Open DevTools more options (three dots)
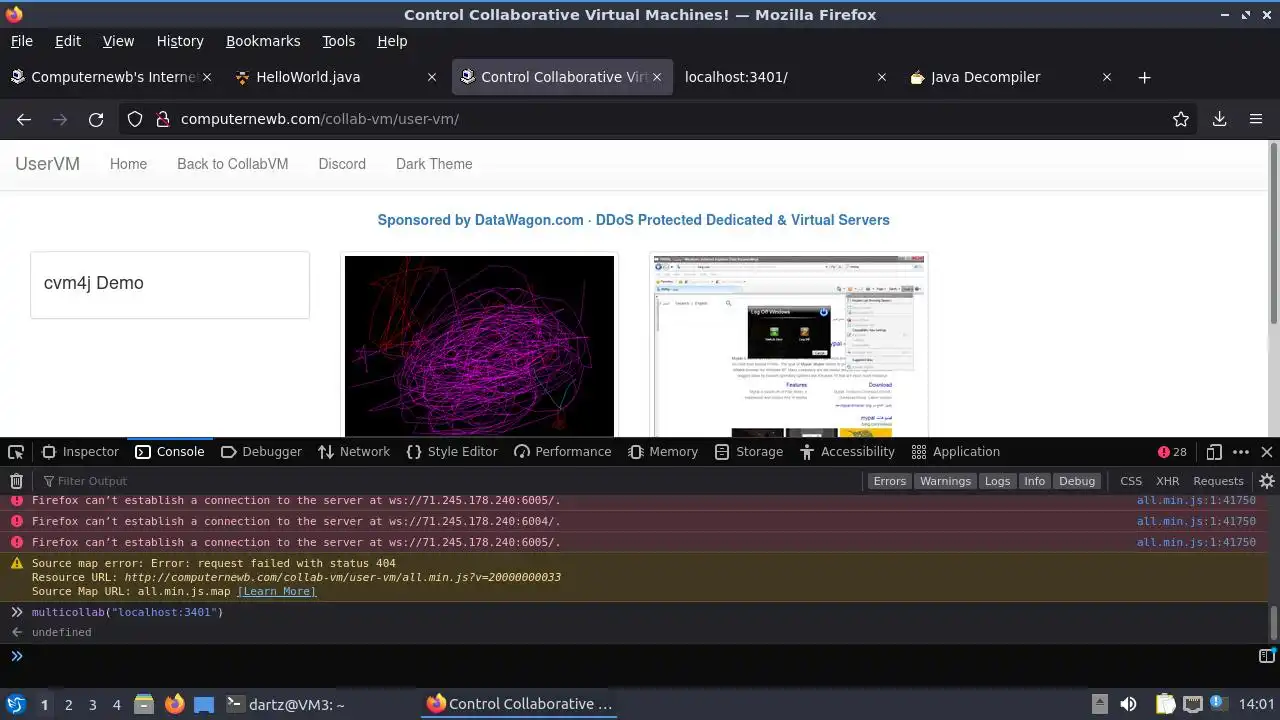Screen dimensions: 1280x720 1241,452
